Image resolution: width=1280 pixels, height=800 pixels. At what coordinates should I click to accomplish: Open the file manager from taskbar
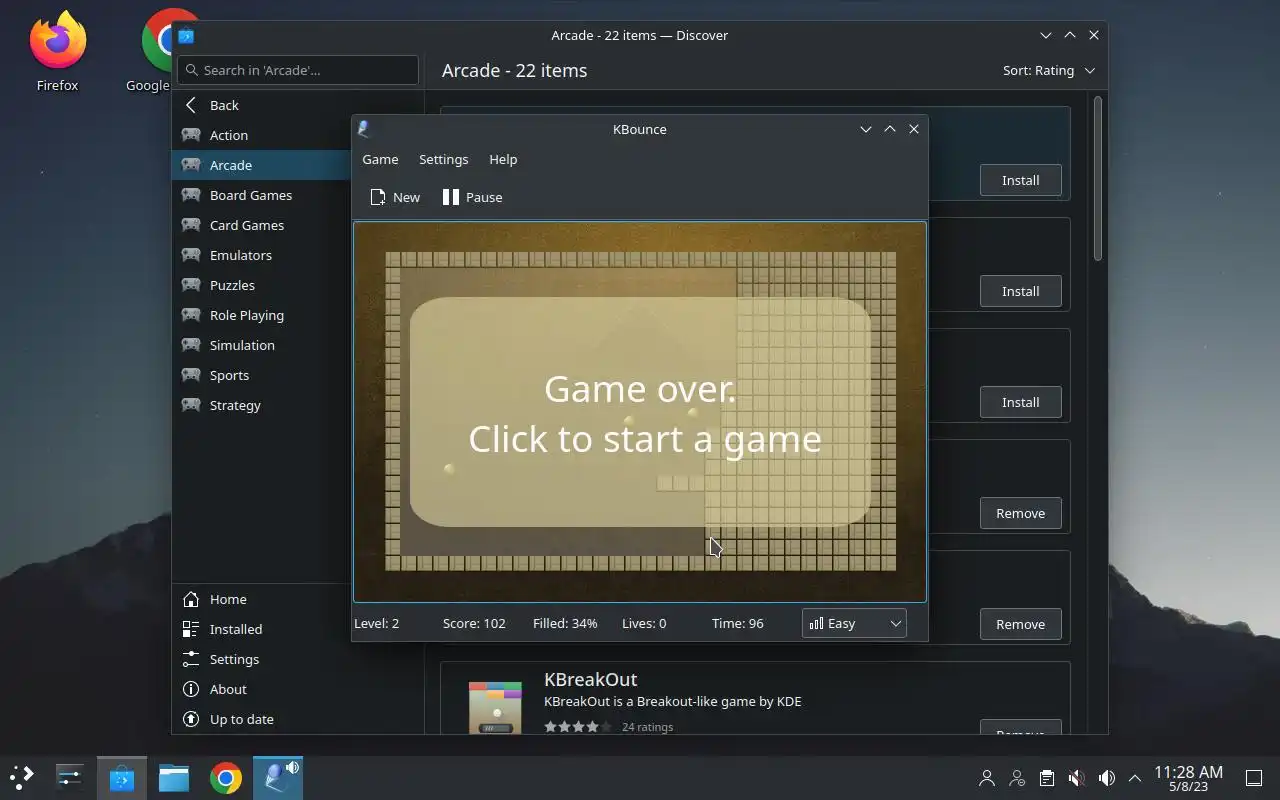click(x=174, y=777)
